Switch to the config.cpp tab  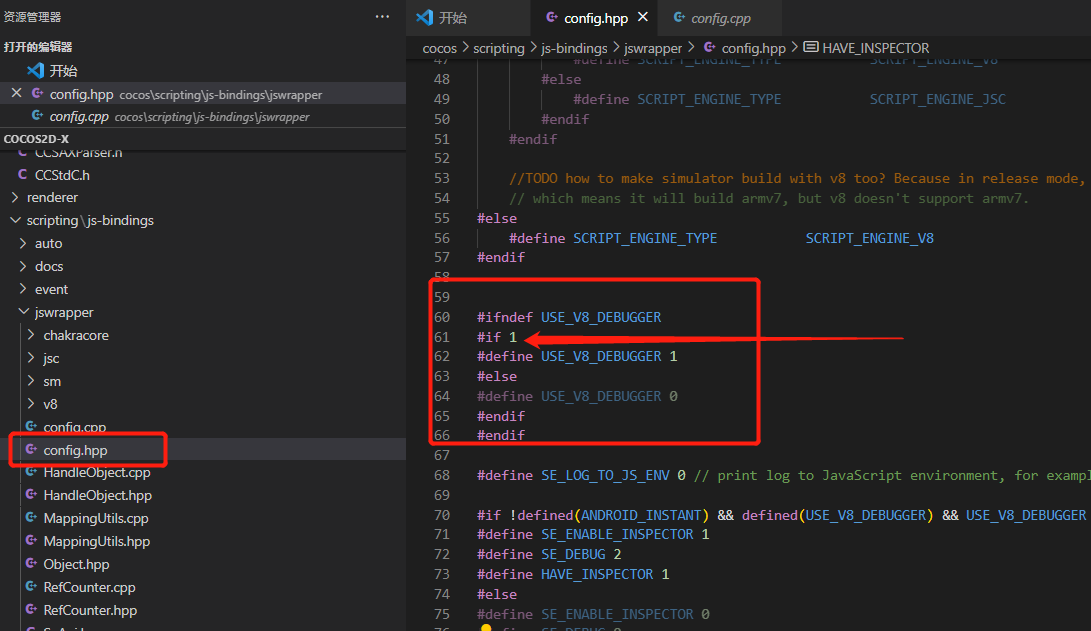(x=721, y=18)
